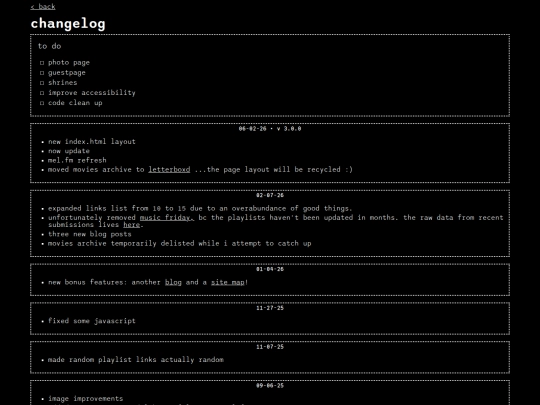
Task: Check the 'shrines' to-do box
Action: coord(42,83)
